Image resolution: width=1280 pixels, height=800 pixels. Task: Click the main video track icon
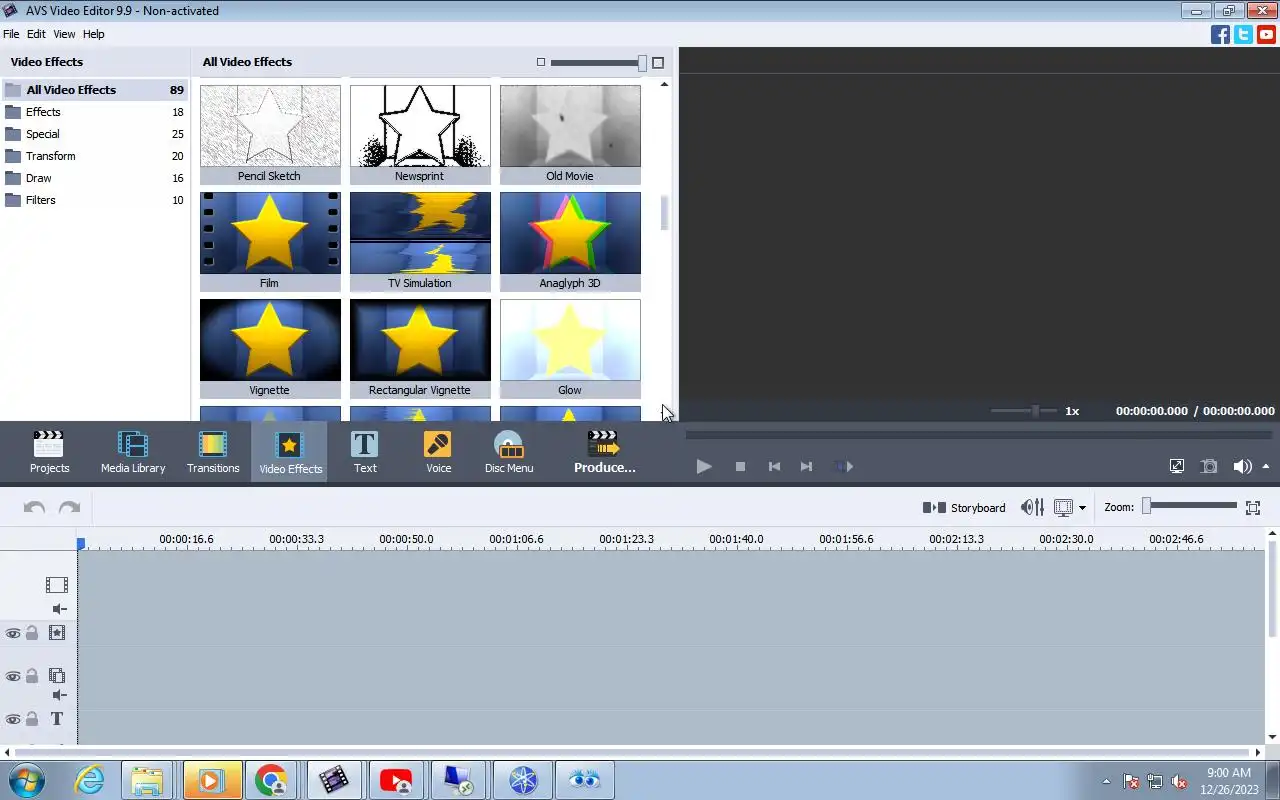tap(57, 585)
